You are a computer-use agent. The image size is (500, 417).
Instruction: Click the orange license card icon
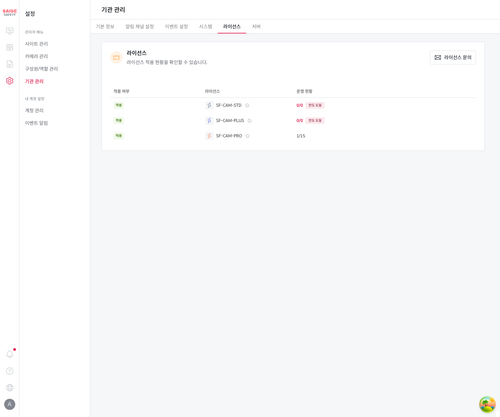[x=116, y=58]
